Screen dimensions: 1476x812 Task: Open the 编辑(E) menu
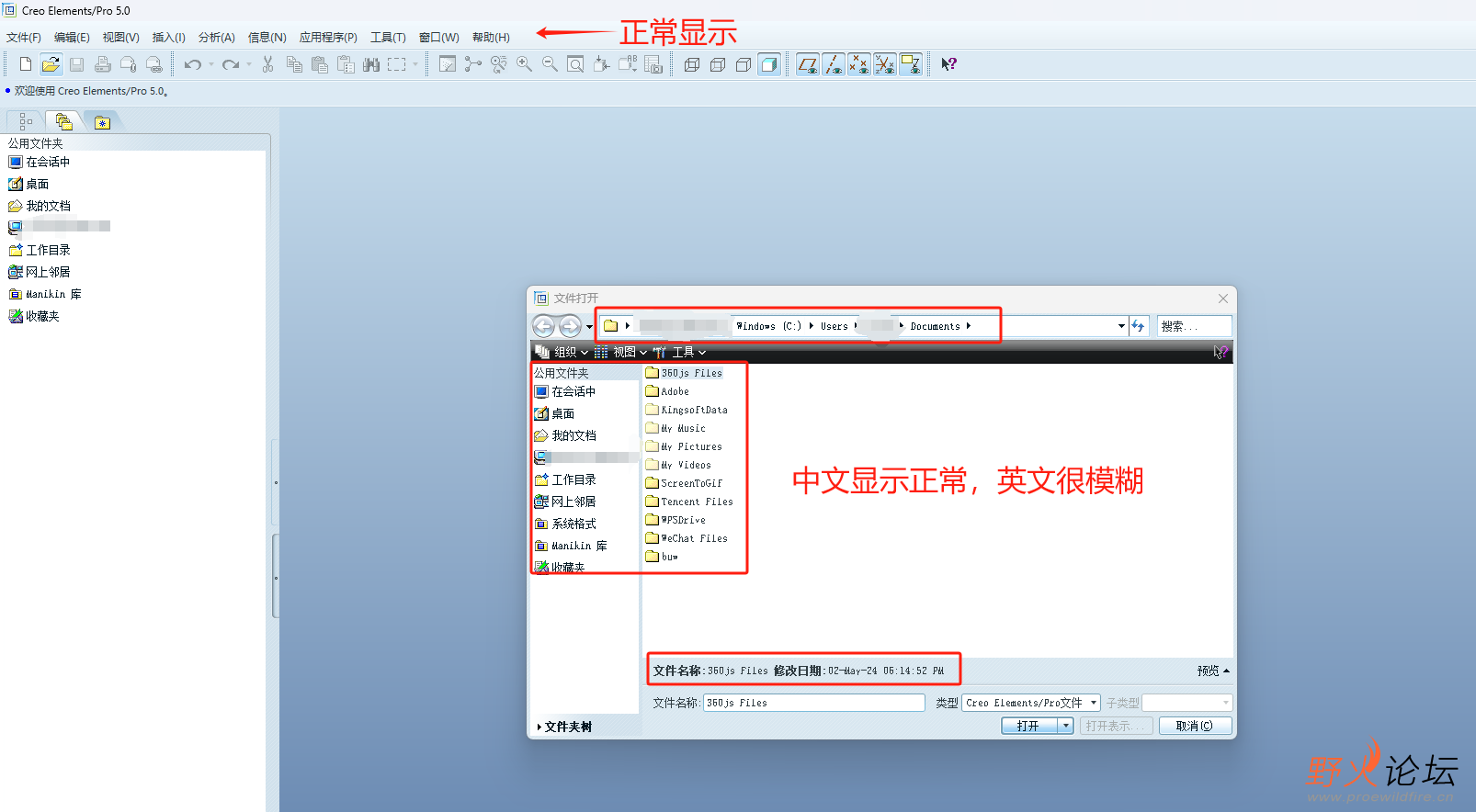72,38
